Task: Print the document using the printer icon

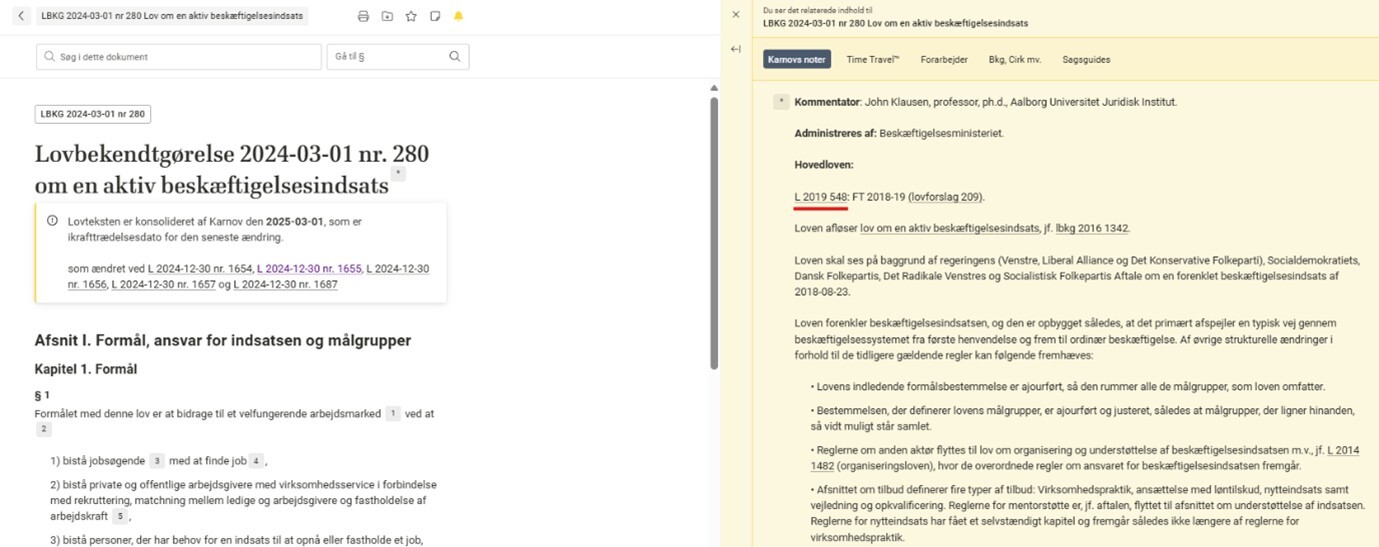Action: click(x=363, y=17)
